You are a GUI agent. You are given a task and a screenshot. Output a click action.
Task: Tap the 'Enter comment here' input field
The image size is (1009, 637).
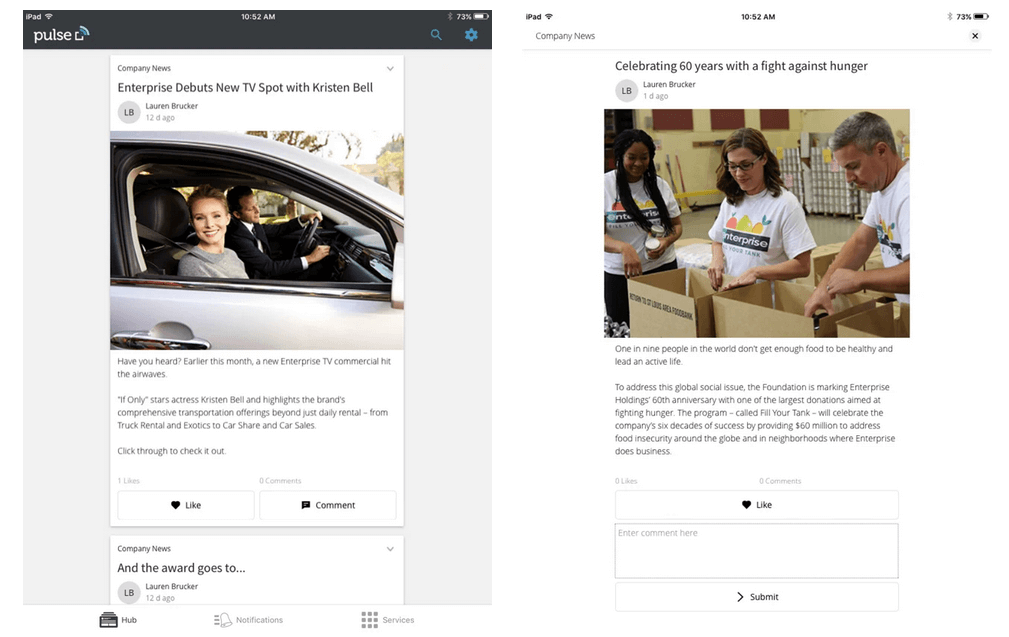point(756,550)
